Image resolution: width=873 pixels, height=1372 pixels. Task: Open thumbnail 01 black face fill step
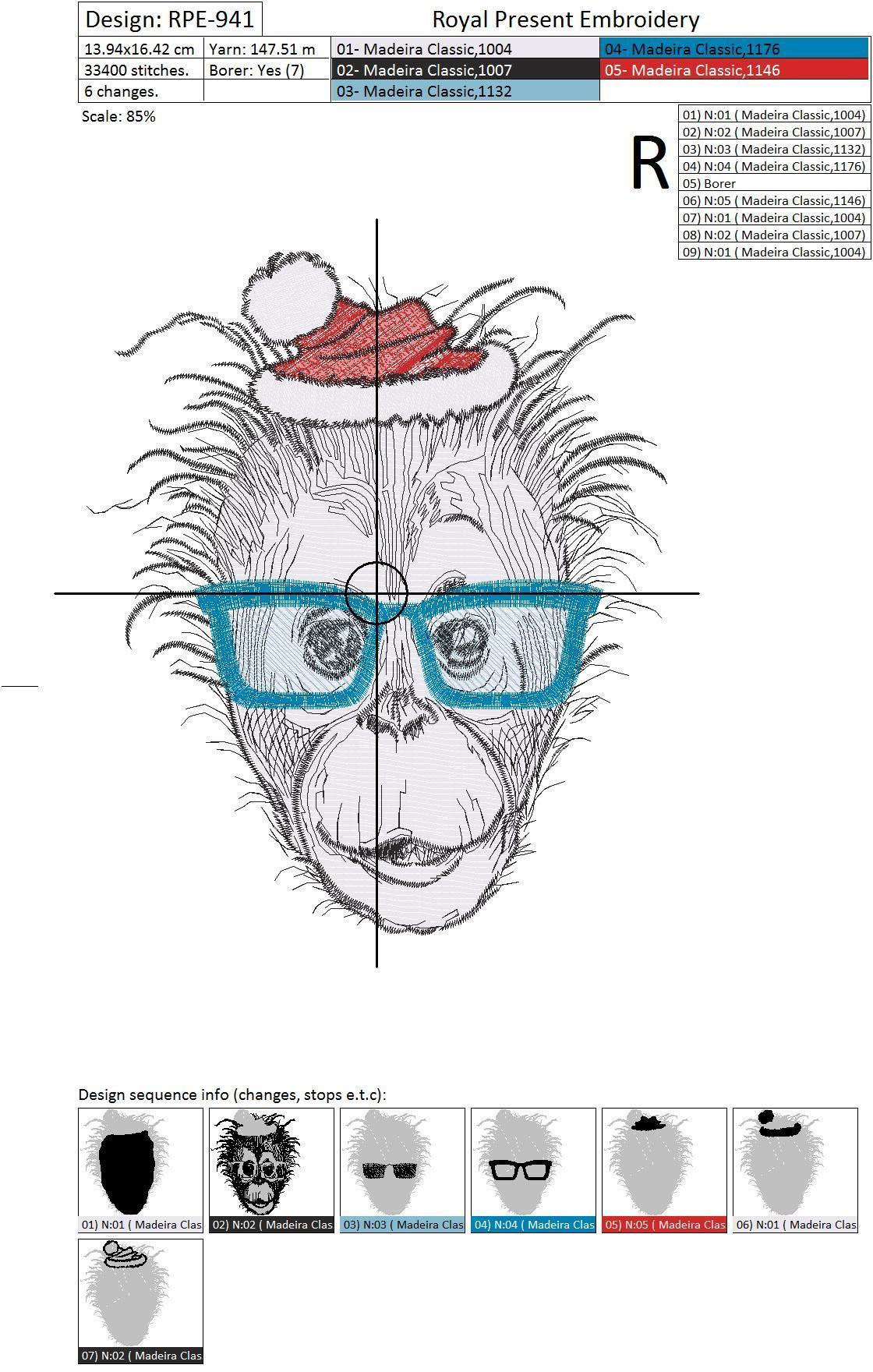coord(140,1162)
